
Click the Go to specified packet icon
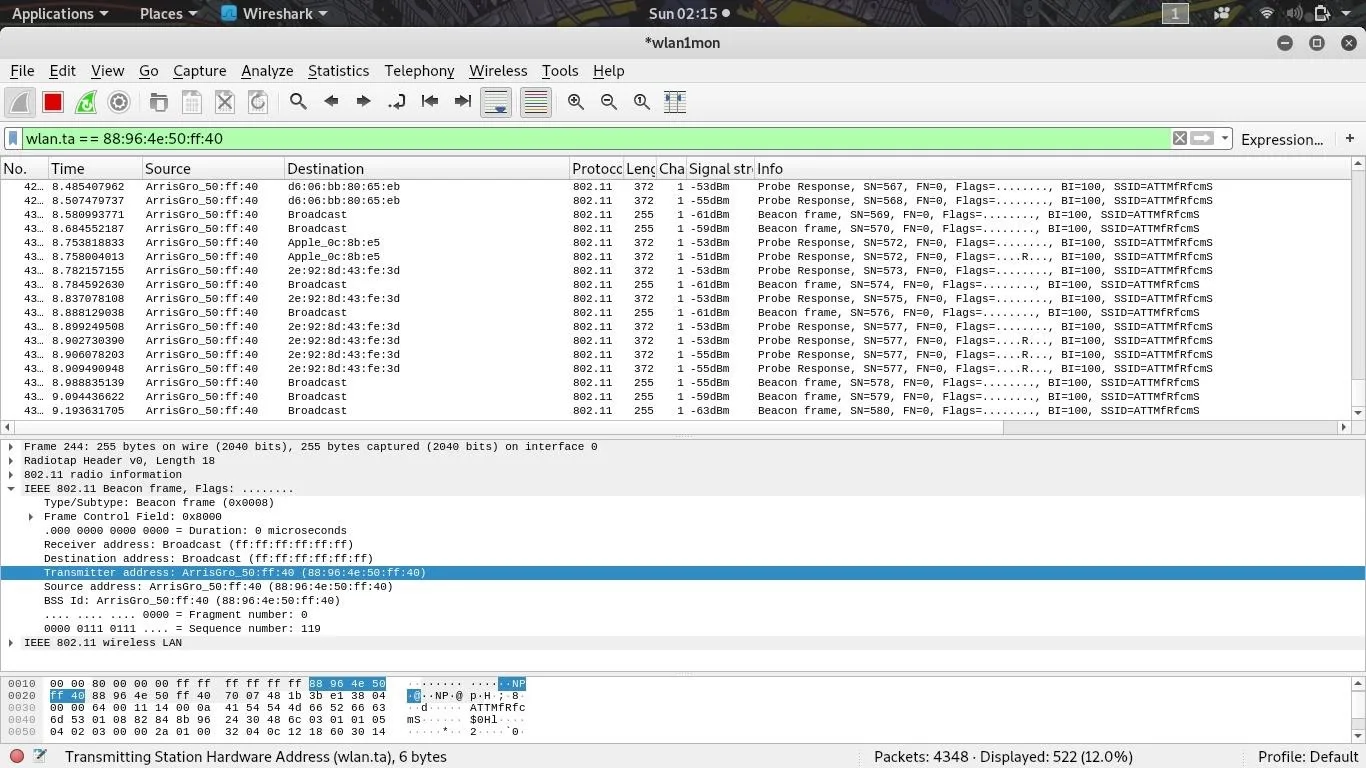pos(397,101)
